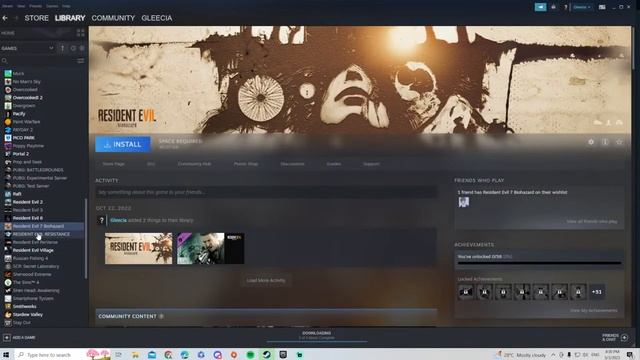View My Achievements link
640x360 pixels.
click(x=593, y=311)
